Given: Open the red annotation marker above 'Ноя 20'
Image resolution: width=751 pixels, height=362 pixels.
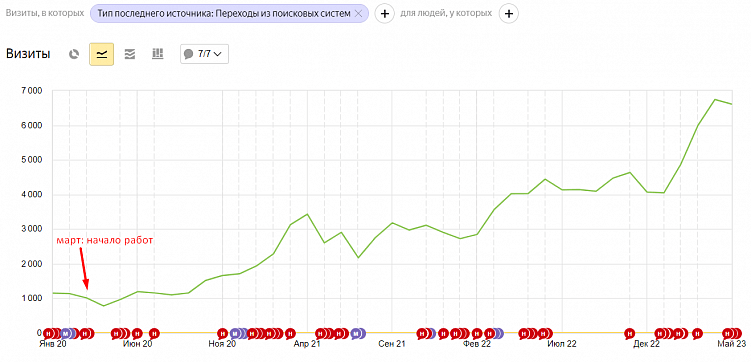Looking at the screenshot, I should pyautogui.click(x=222, y=333).
